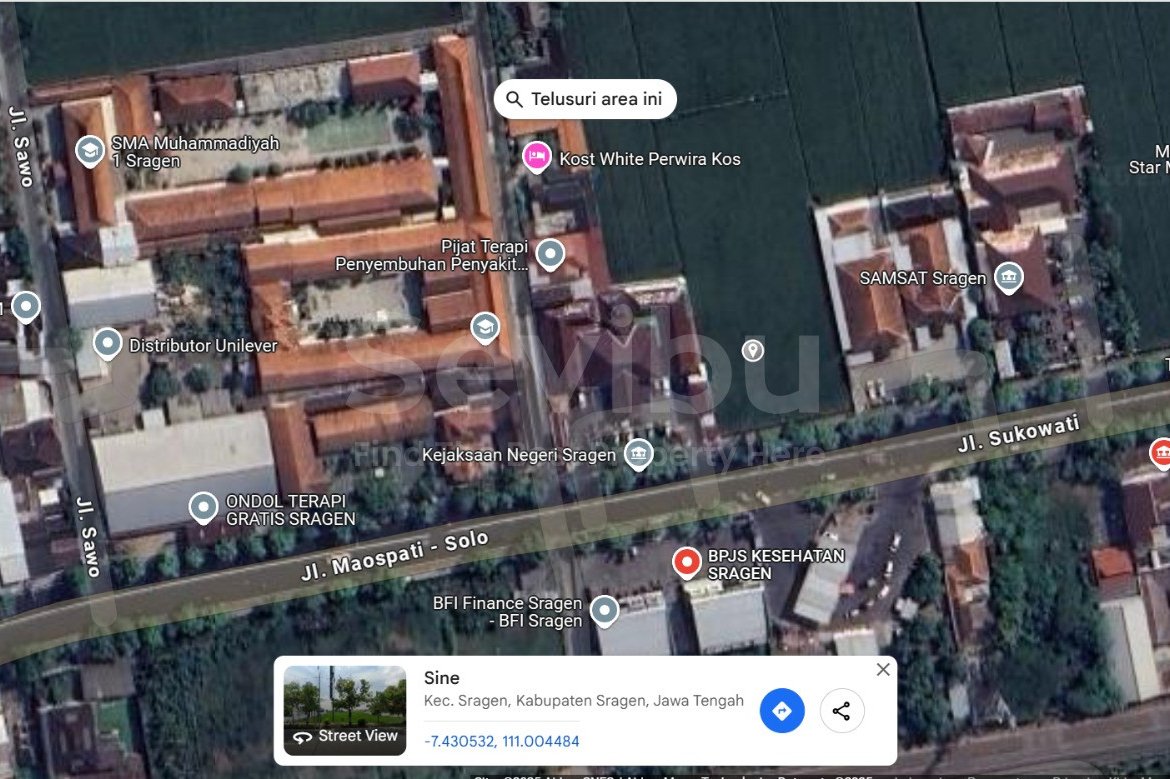Click the Distributor Unilever map marker

tap(108, 344)
